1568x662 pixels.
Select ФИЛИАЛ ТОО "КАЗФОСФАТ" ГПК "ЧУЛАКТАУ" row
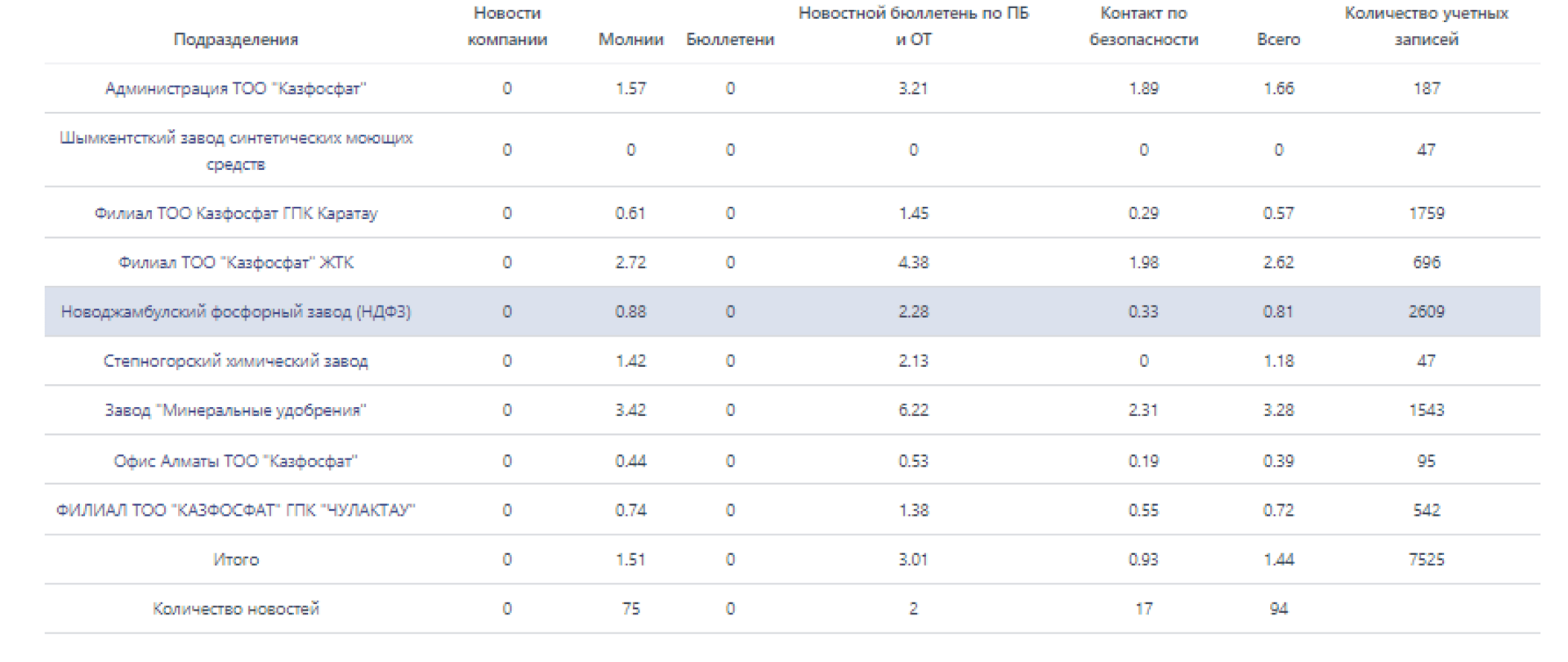(x=235, y=510)
